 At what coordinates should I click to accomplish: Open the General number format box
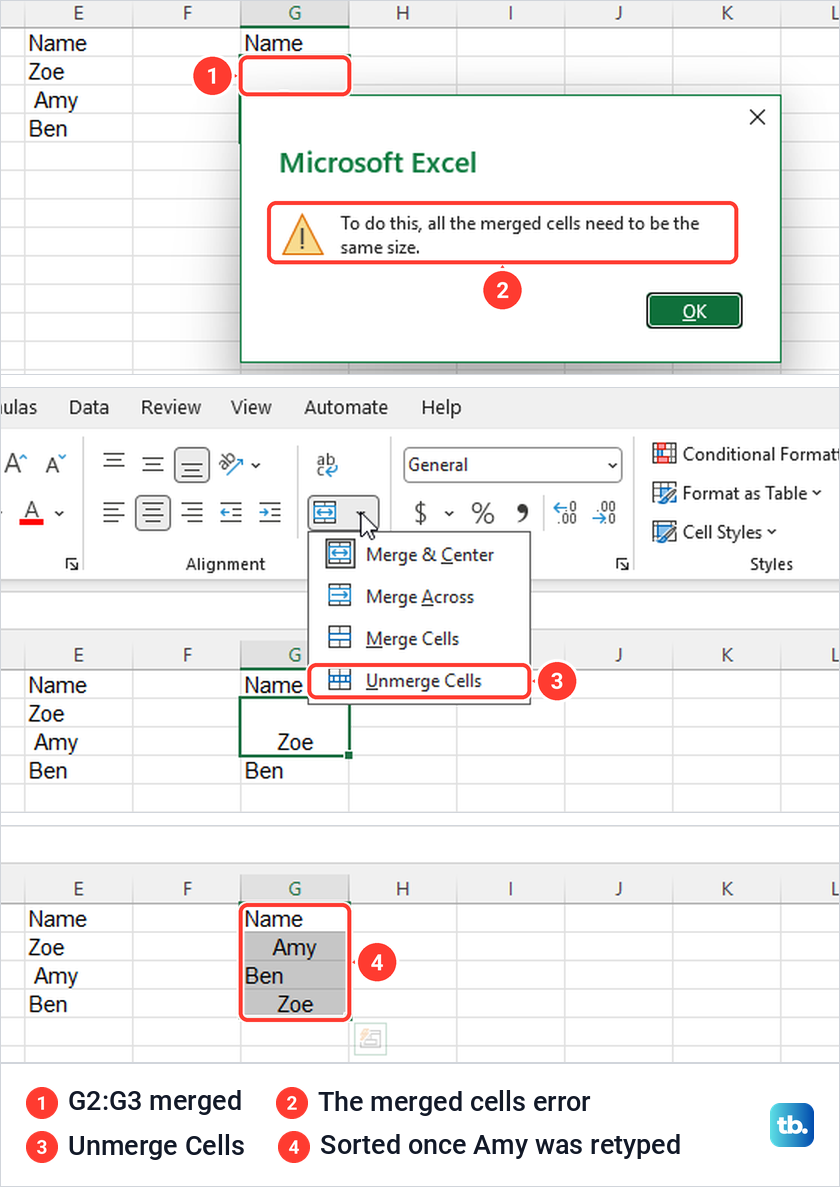[x=512, y=465]
